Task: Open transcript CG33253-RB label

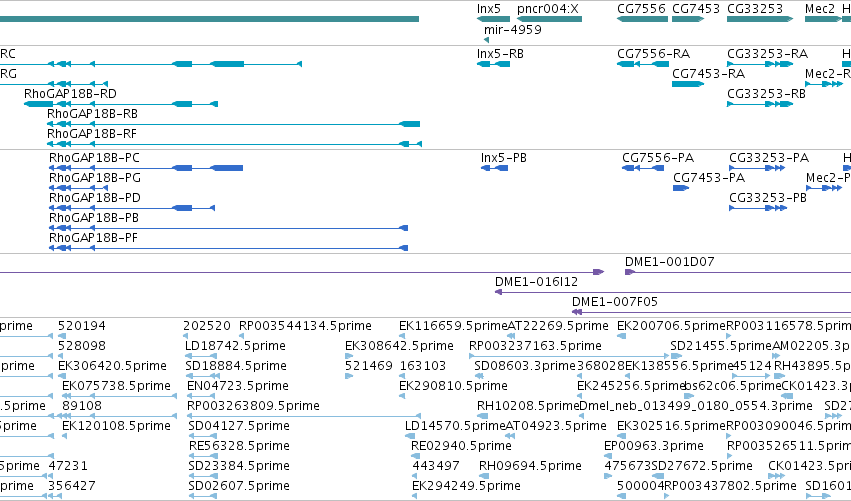Action: [766, 94]
